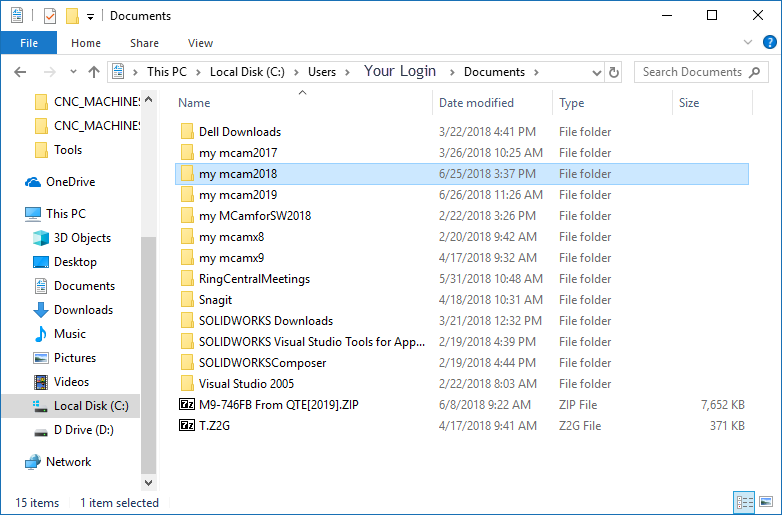The image size is (782, 515).
Task: Click Users in address bar
Action: coord(322,72)
